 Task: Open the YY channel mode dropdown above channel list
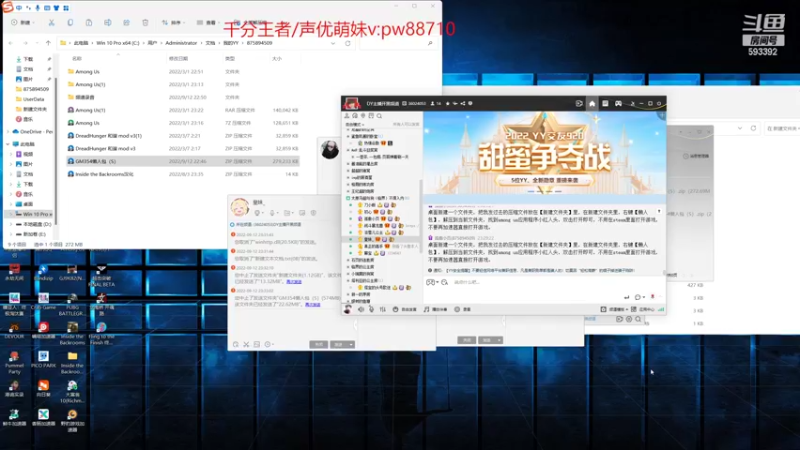[x=355, y=124]
